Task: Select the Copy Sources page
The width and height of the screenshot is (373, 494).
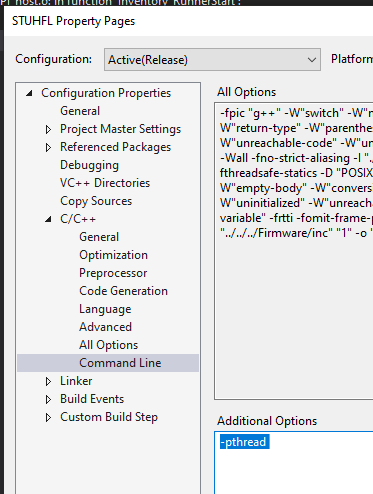Action: [x=96, y=201]
